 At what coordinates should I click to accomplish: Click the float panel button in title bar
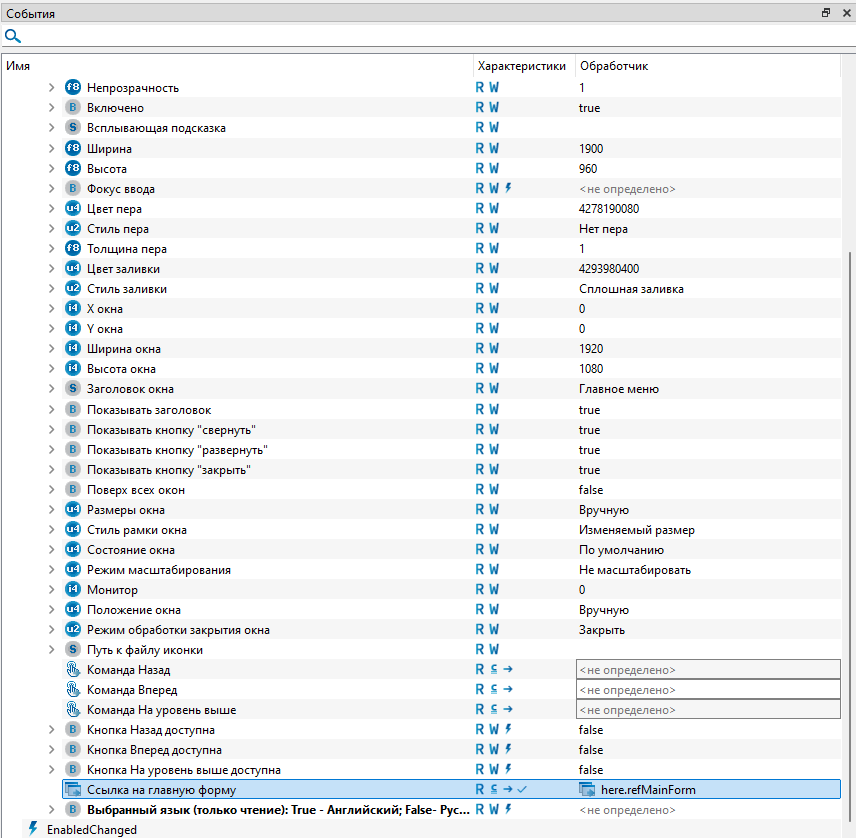826,13
